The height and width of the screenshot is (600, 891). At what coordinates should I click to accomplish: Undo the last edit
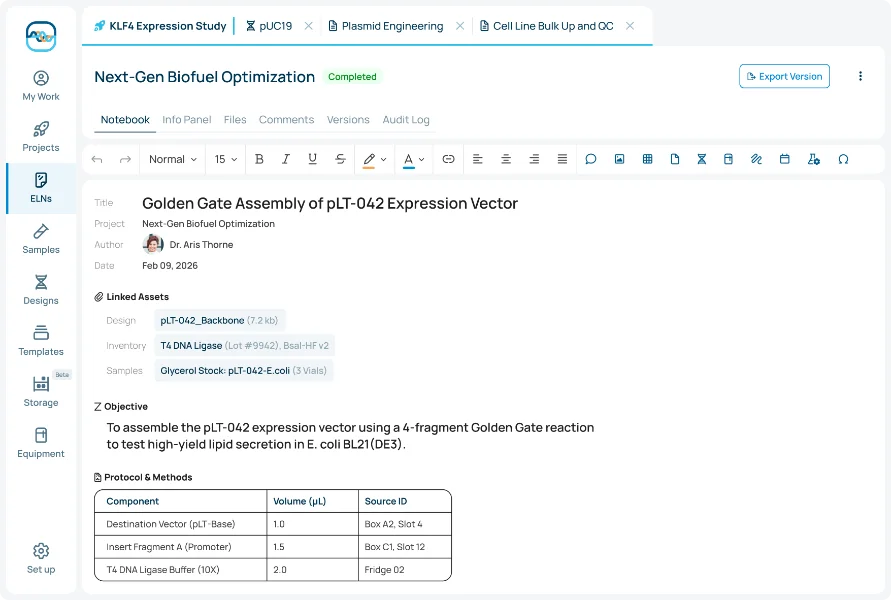(97, 160)
